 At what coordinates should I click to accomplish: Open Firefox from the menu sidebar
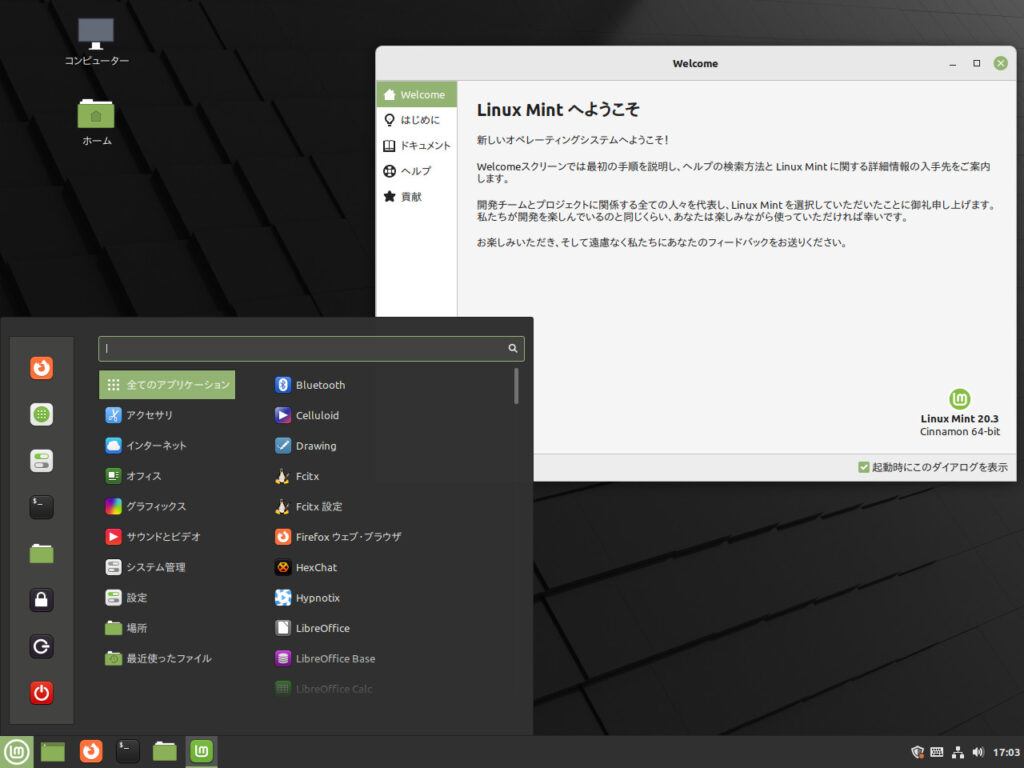pyautogui.click(x=40, y=368)
